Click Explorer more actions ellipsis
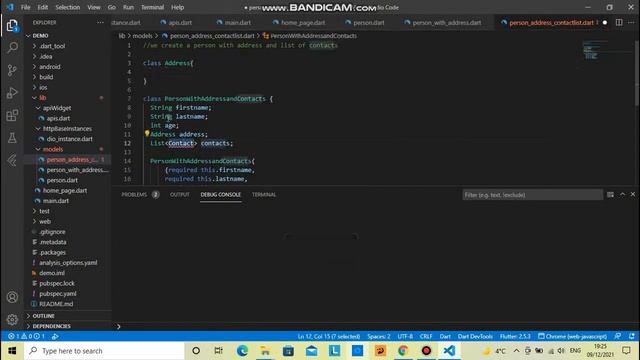The image size is (640, 360). point(100,22)
